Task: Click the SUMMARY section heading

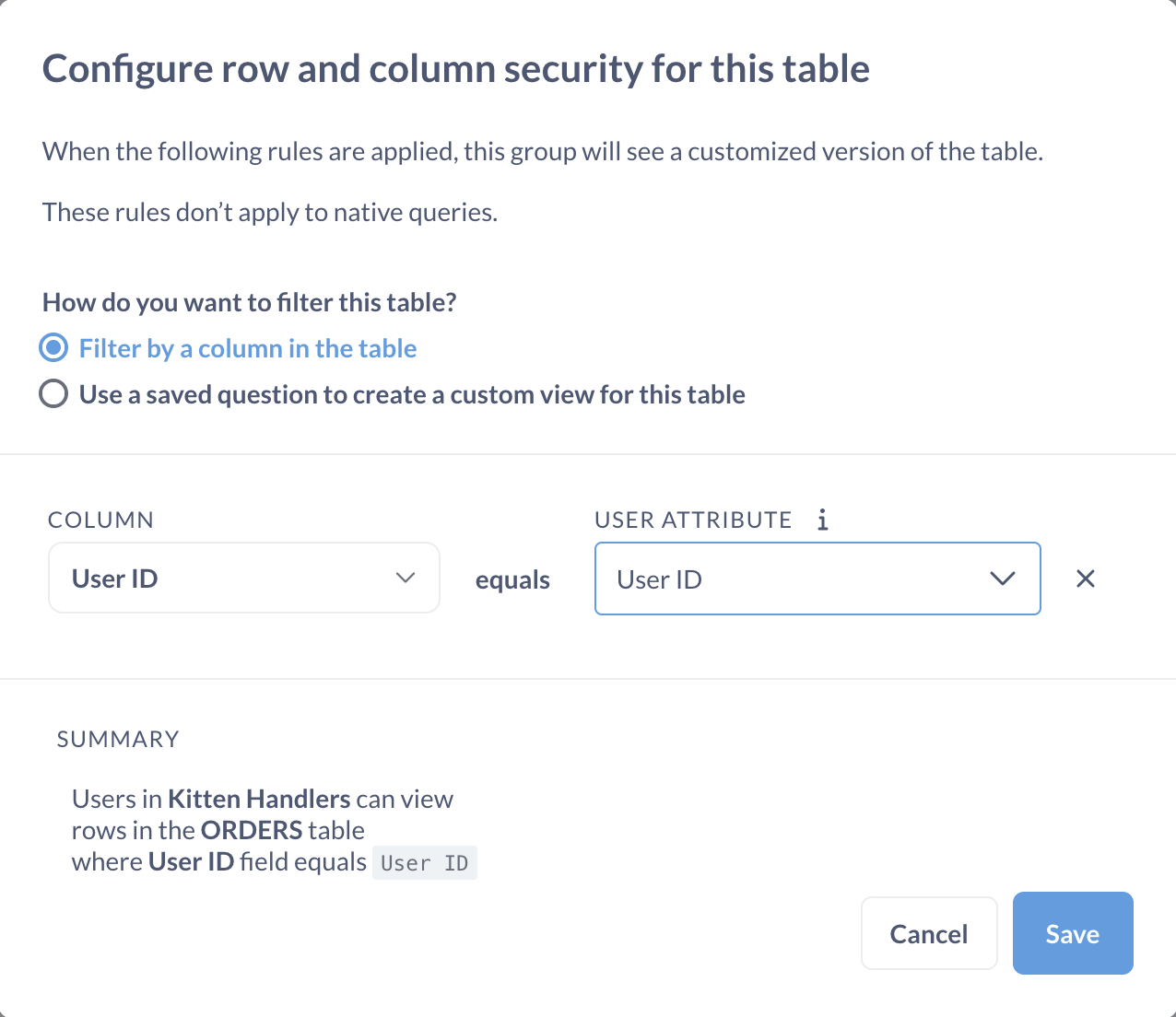Action: pos(118,739)
